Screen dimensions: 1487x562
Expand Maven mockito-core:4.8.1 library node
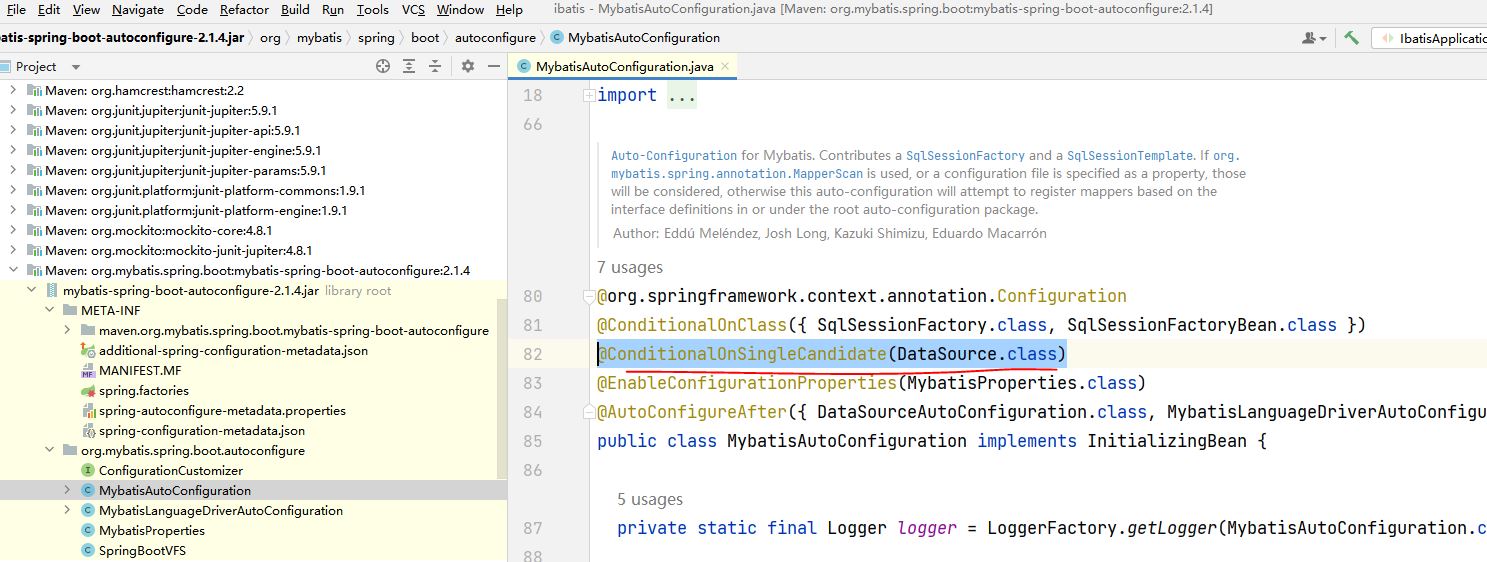[13, 230]
